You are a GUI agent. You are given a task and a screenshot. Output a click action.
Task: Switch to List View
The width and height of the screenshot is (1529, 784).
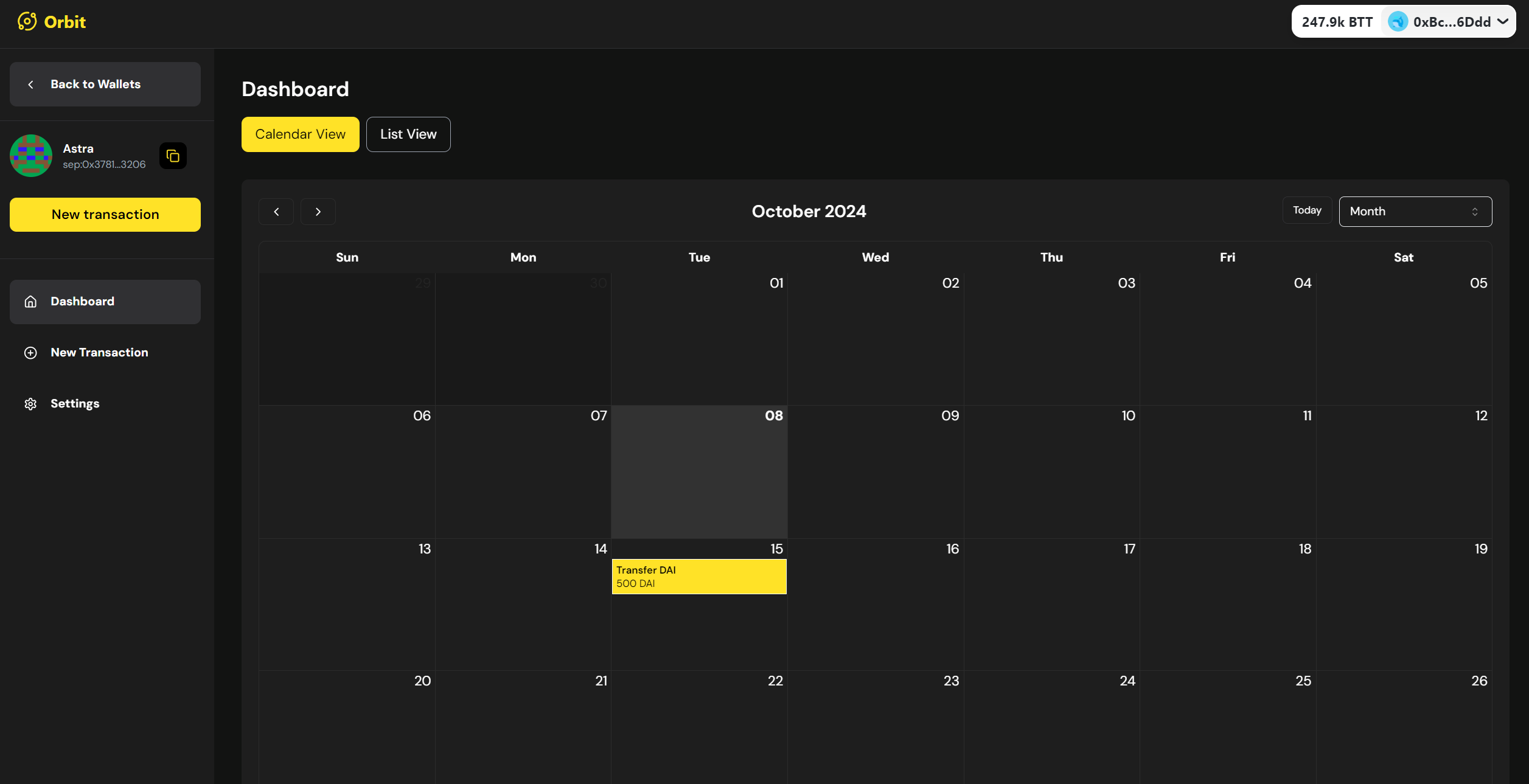[x=408, y=134]
